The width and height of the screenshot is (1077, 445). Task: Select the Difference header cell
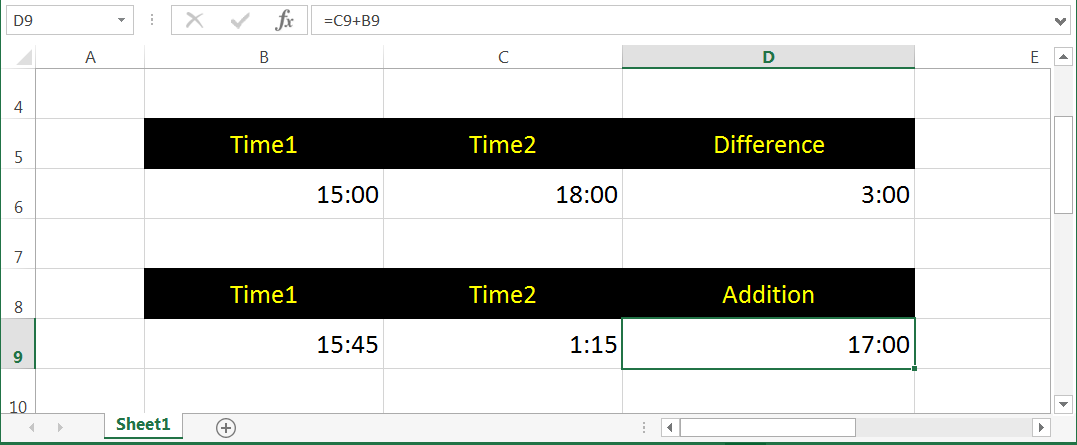click(x=768, y=144)
